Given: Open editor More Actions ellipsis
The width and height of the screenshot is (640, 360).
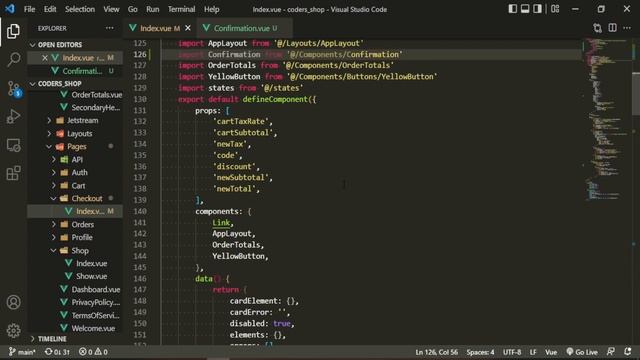Looking at the screenshot, I should pos(627,28).
